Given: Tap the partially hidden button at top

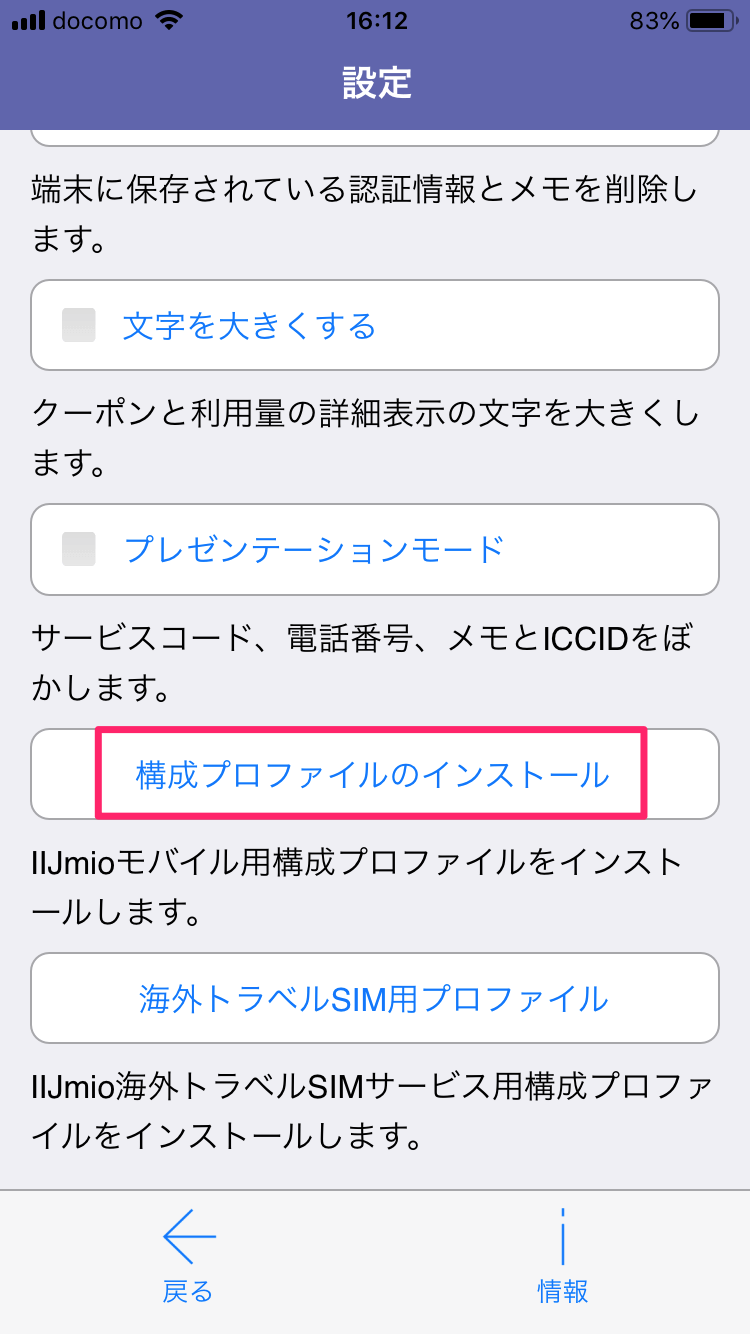Looking at the screenshot, I should tap(374, 136).
